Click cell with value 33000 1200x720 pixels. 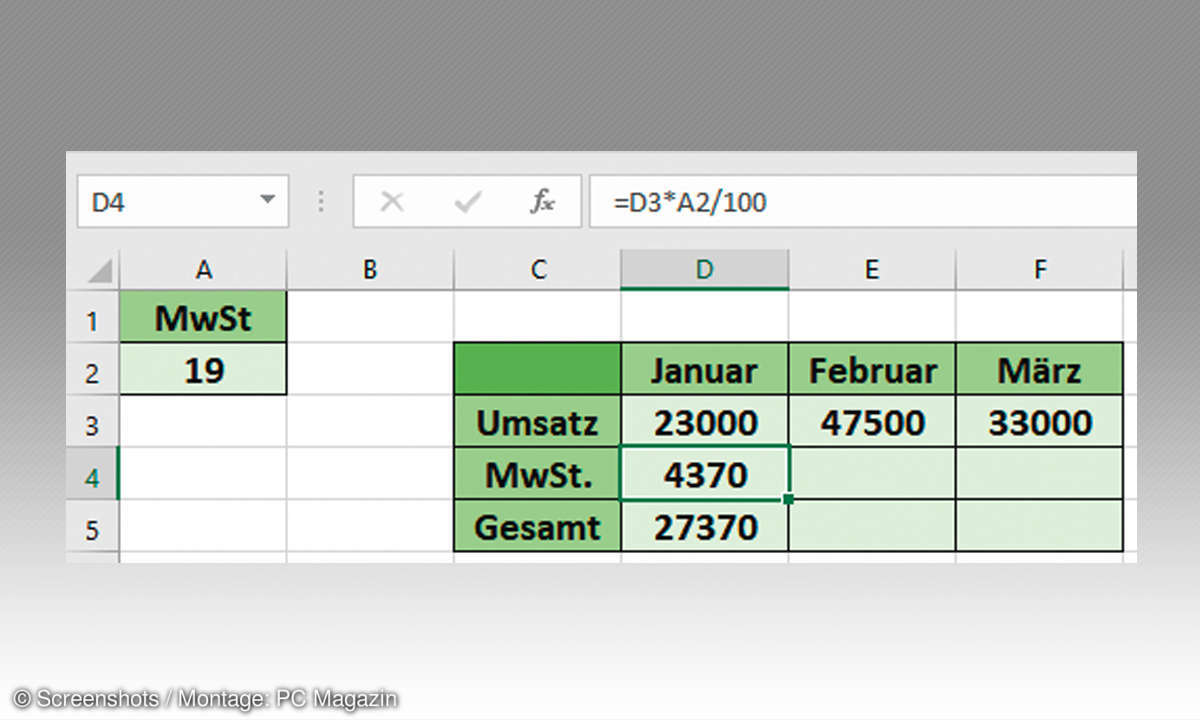click(x=1040, y=422)
